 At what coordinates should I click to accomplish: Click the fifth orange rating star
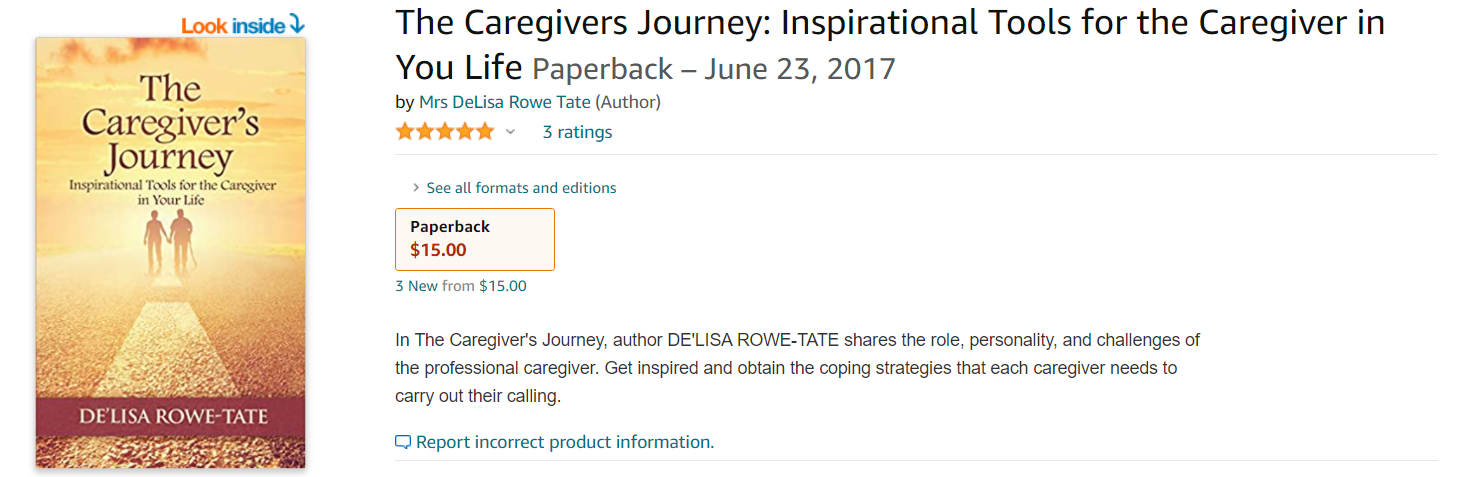[x=485, y=132]
